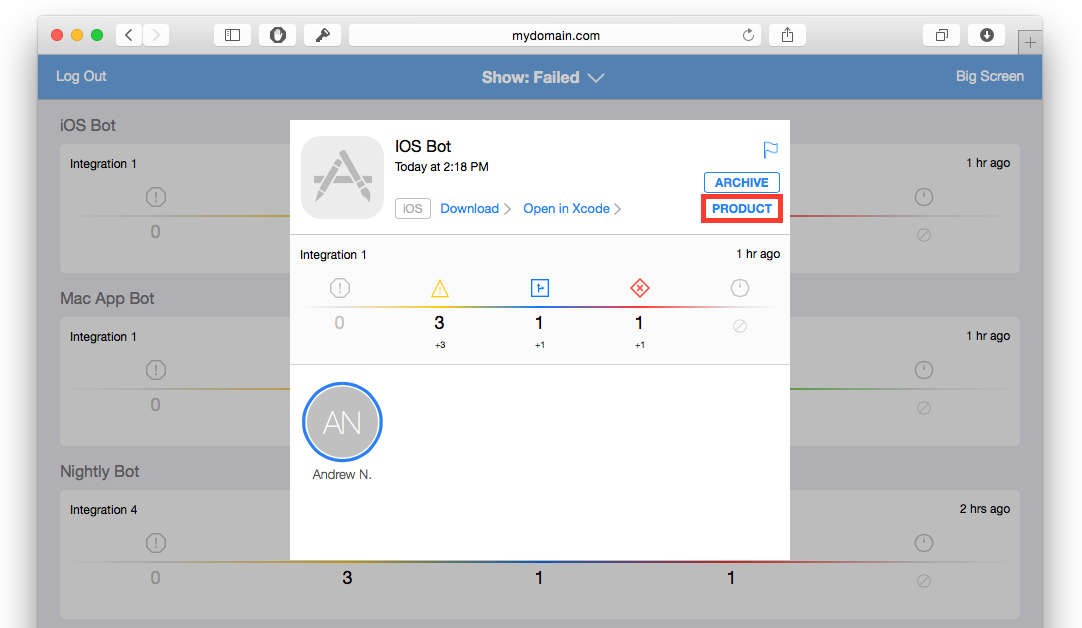Click the flag icon on IOS Bot
The image size is (1082, 628).
point(770,149)
